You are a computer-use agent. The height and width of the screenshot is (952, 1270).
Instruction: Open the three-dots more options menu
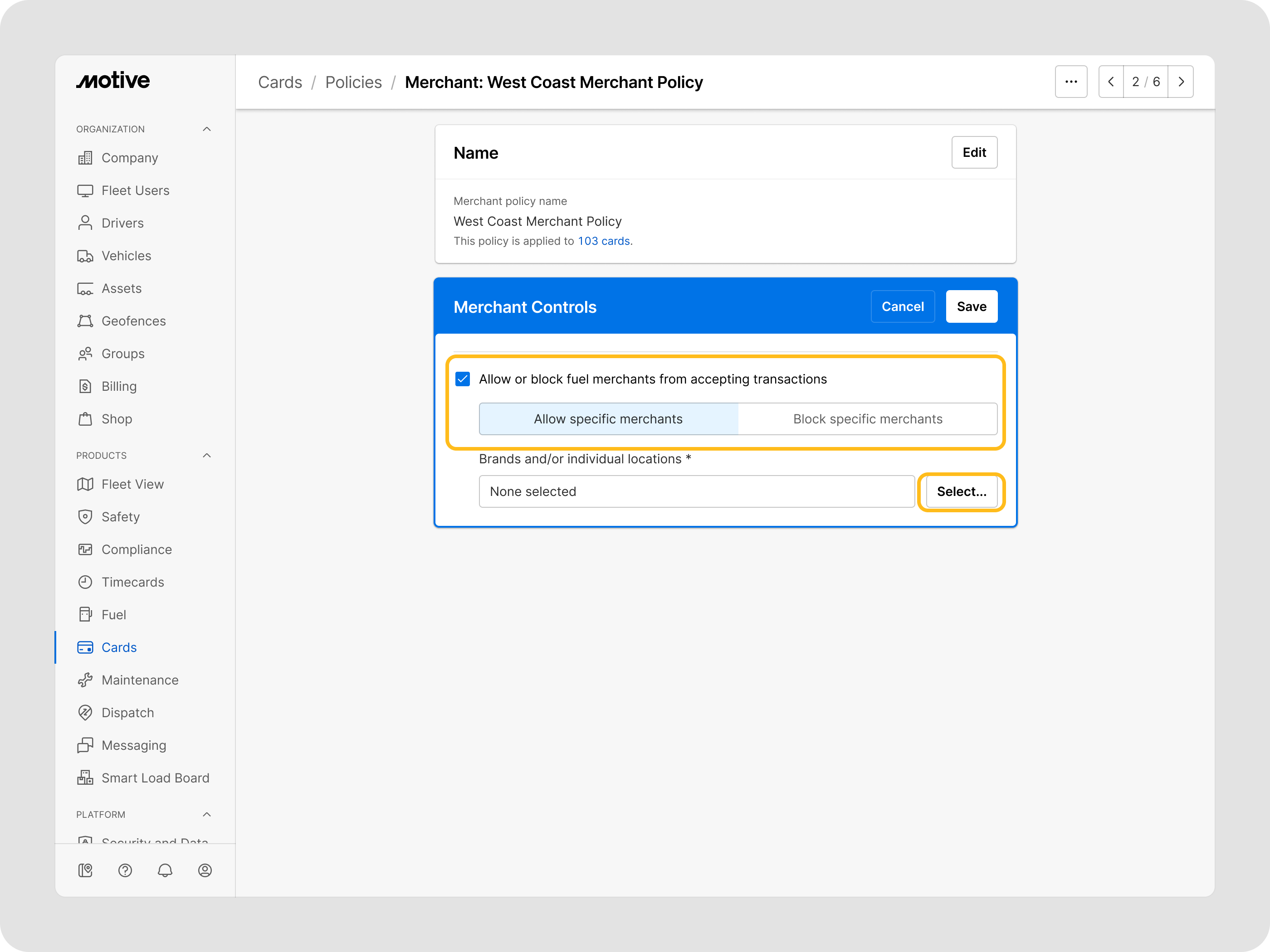1071,82
